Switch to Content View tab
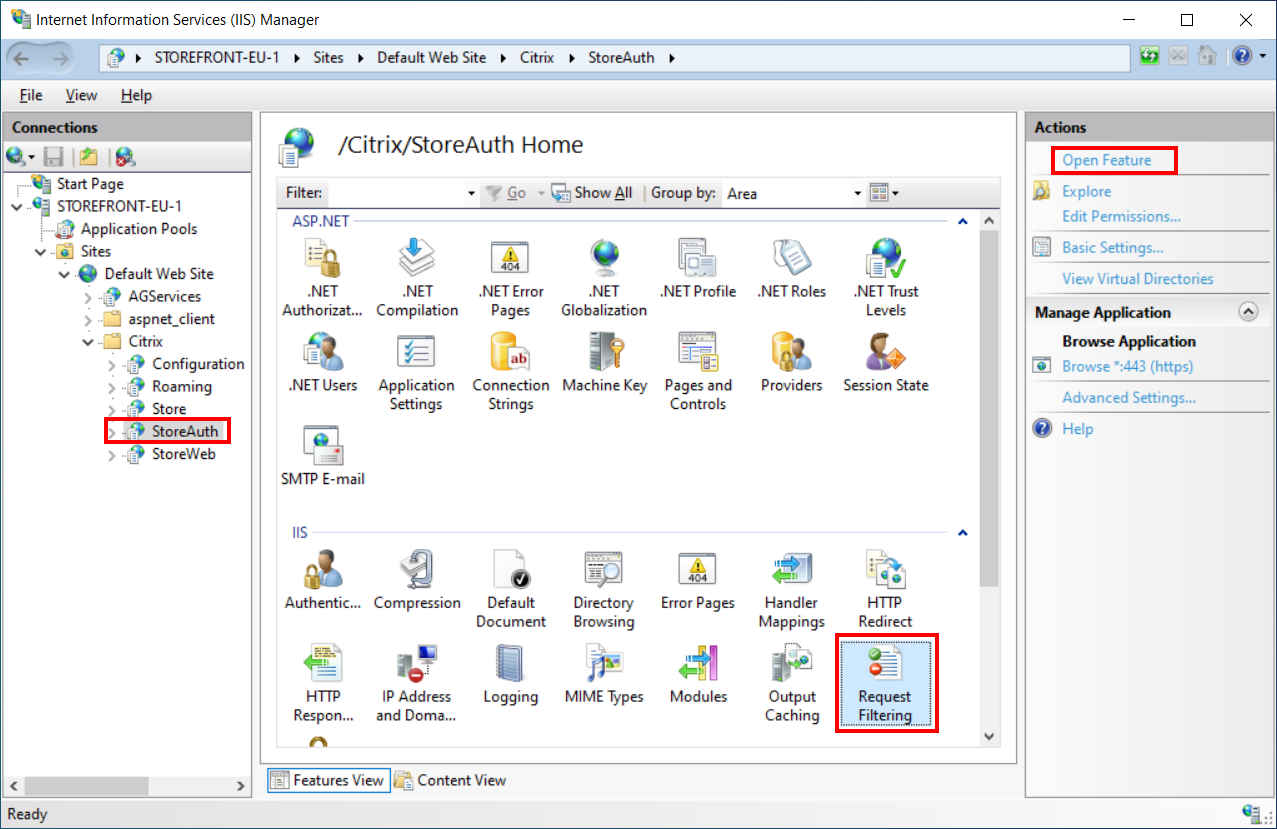Screen dimensions: 1277x829 [x=451, y=780]
